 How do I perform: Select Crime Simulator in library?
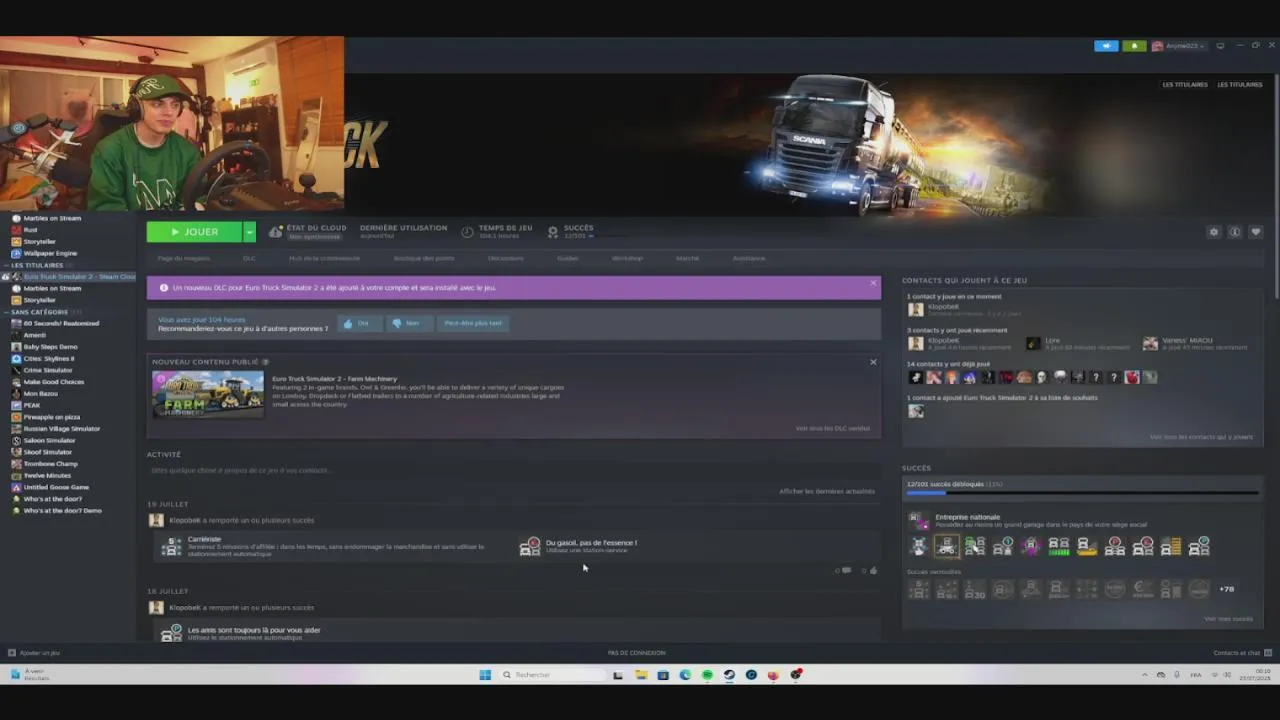[48, 370]
